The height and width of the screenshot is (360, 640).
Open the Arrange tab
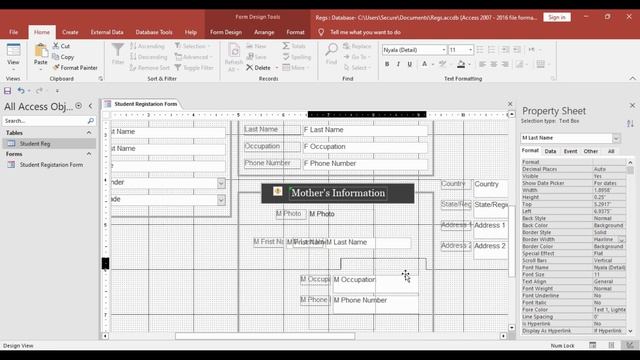point(264,32)
